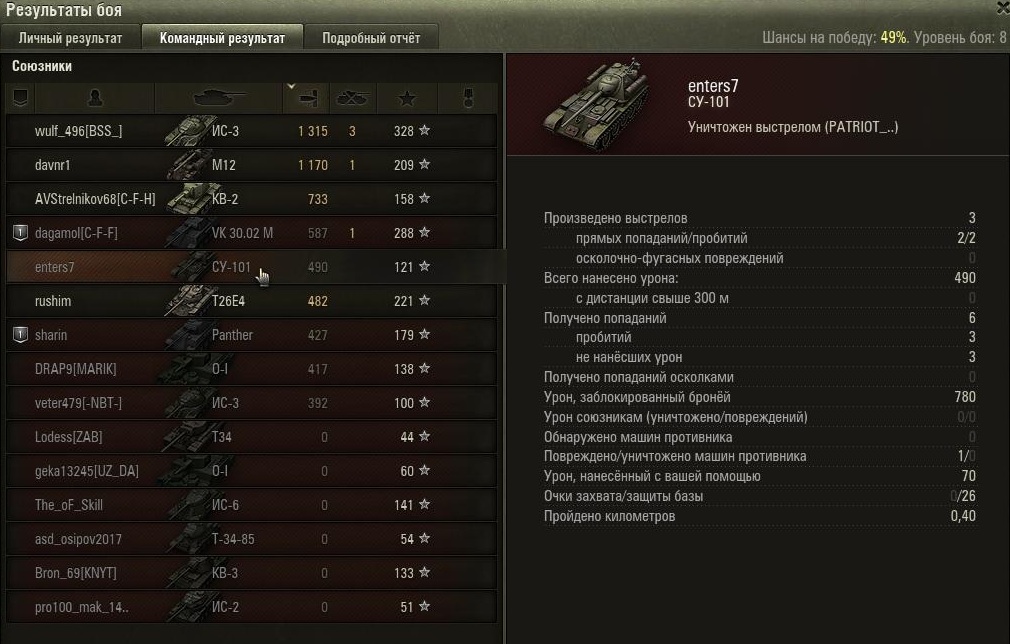
Task: Select the Командный результат tab
Action: 222,38
